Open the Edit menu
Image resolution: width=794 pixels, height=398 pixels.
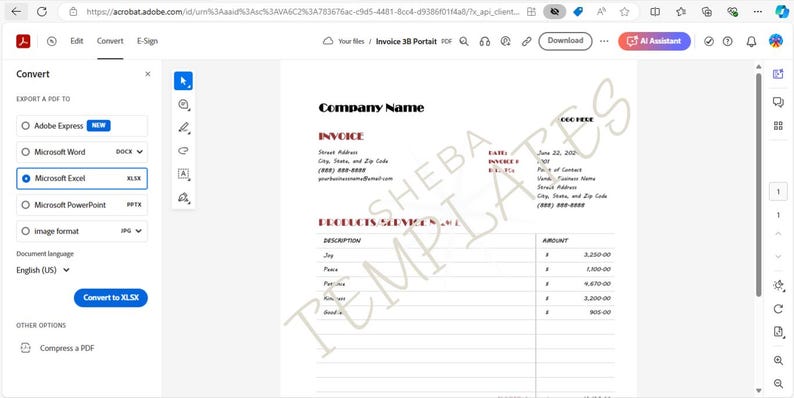pyautogui.click(x=76, y=41)
